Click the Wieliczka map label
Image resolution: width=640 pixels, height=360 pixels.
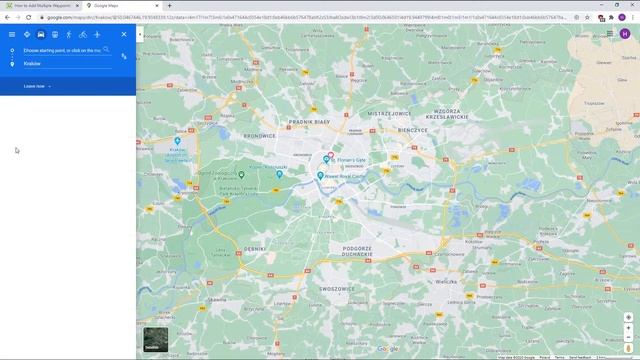pos(446,282)
